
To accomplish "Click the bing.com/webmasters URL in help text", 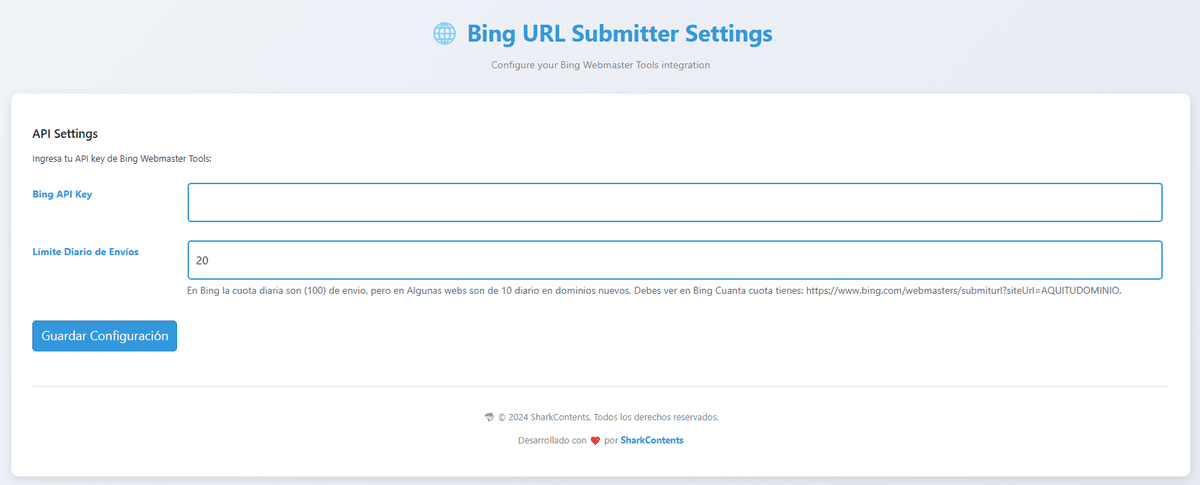I will [962, 291].
